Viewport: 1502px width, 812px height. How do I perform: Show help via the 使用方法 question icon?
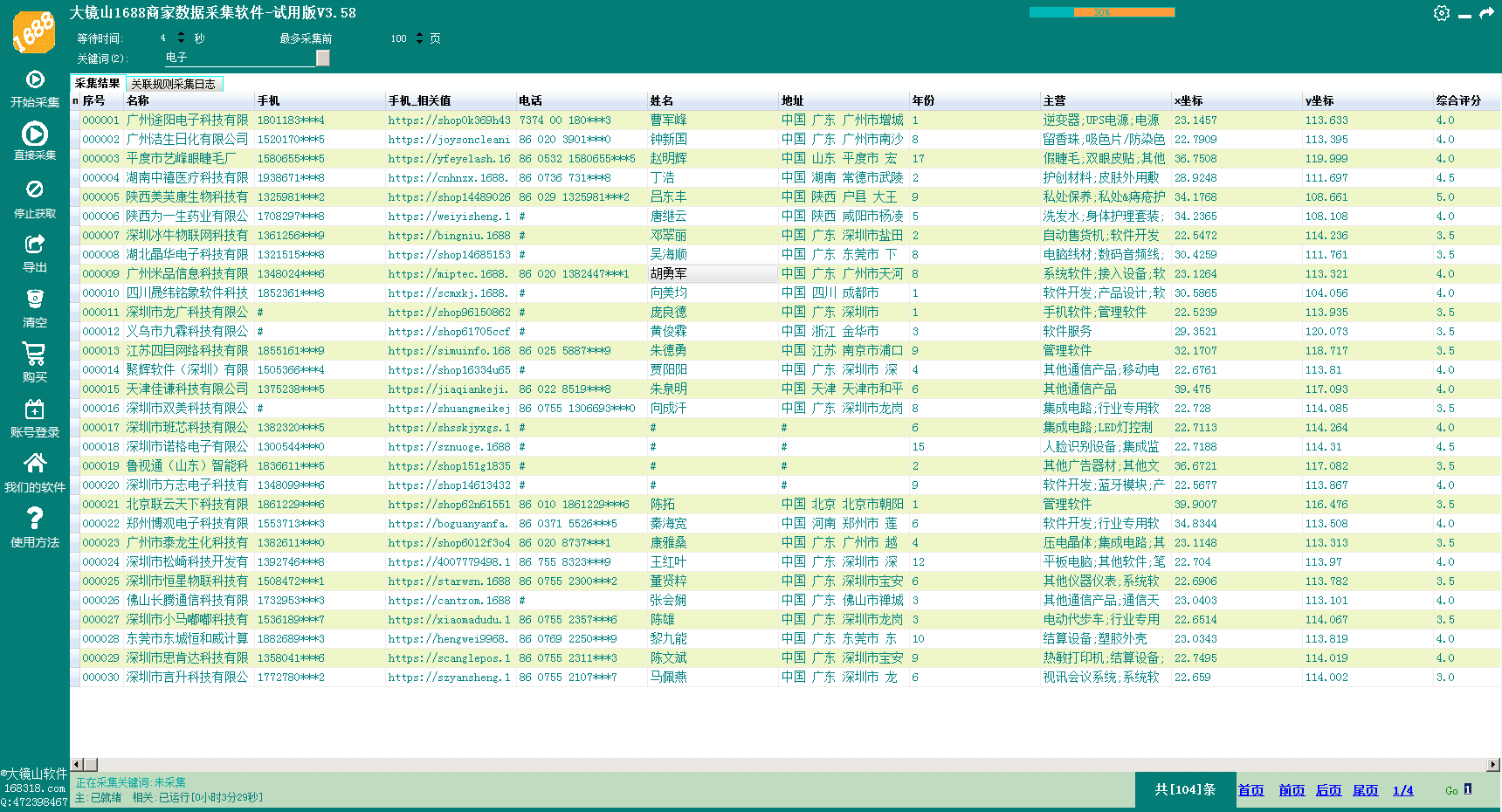[x=35, y=519]
